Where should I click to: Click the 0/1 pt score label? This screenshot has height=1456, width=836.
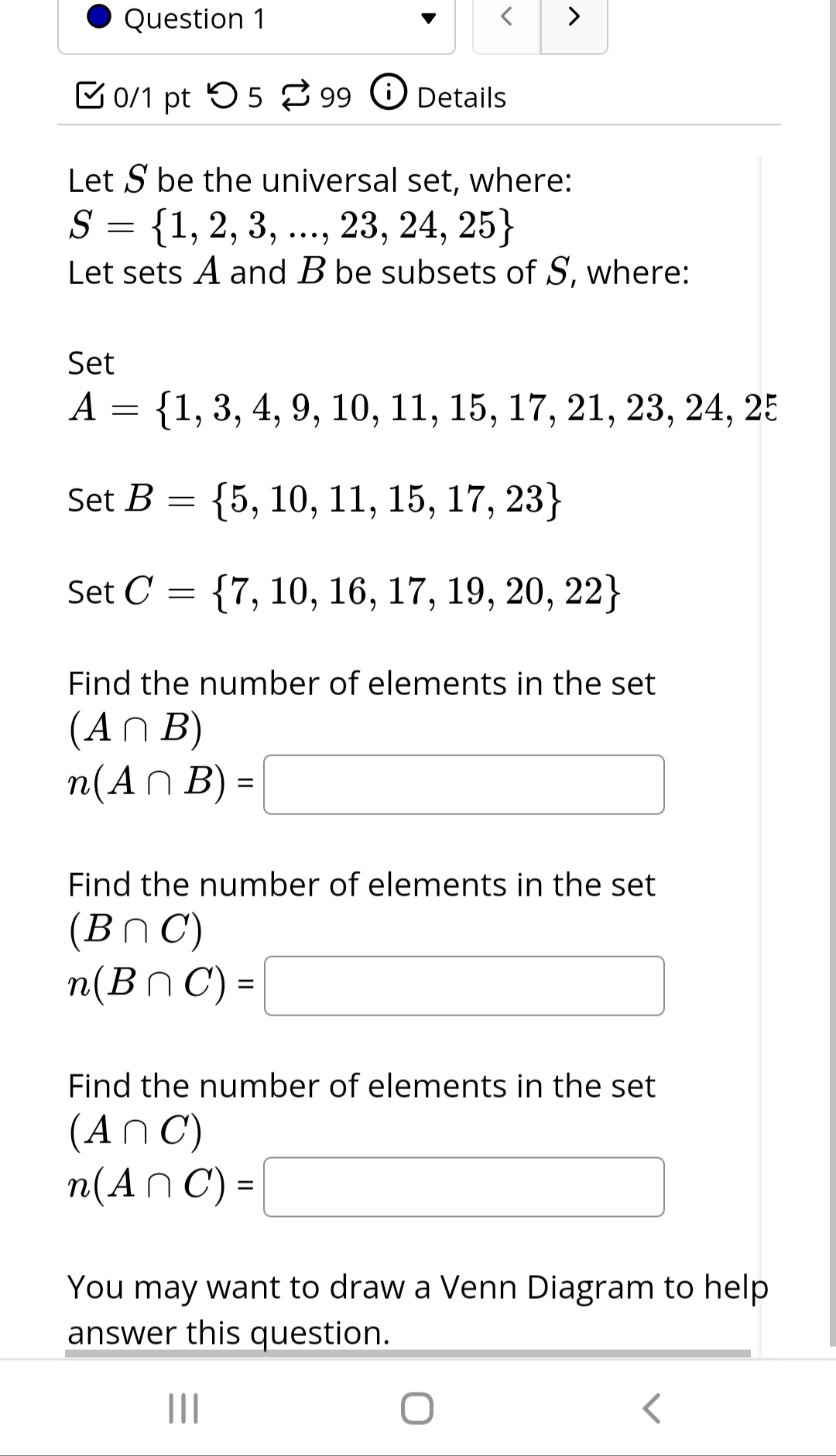[151, 96]
